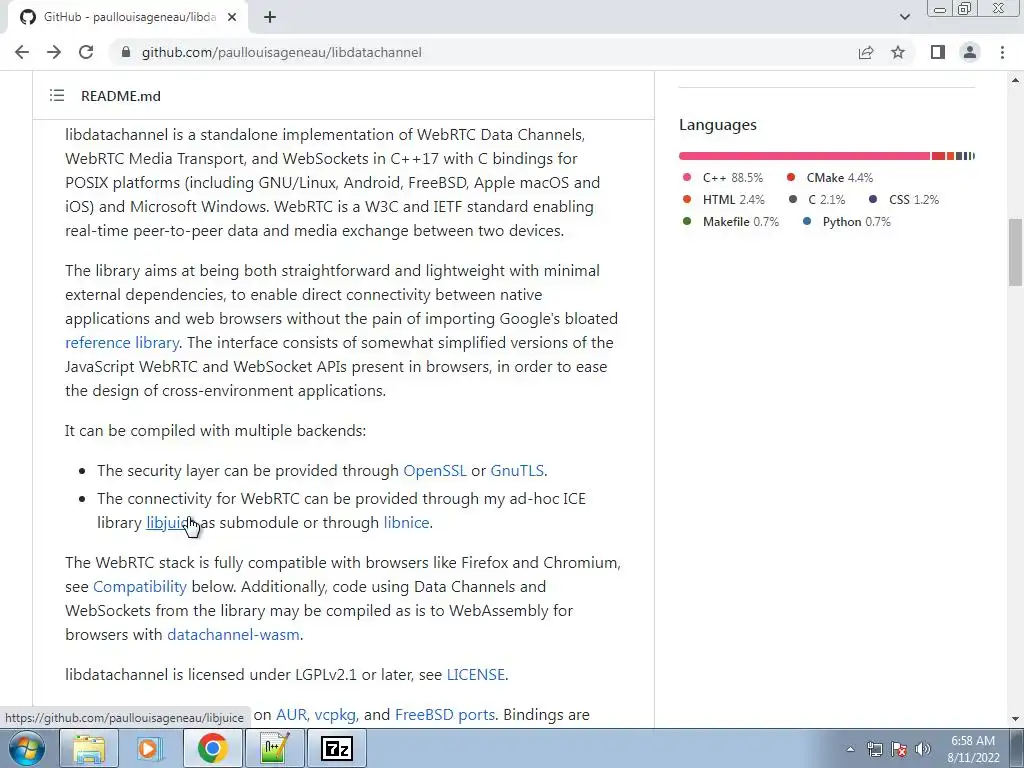Click the volume speaker tray icon

pyautogui.click(x=923, y=749)
